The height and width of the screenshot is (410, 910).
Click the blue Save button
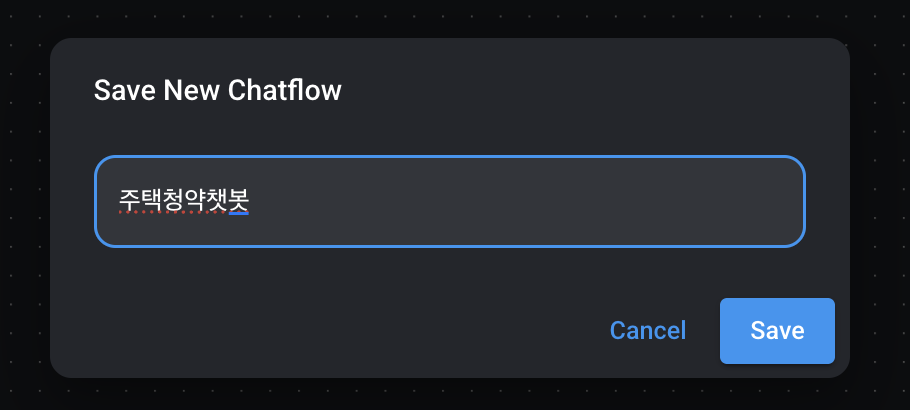click(x=777, y=331)
